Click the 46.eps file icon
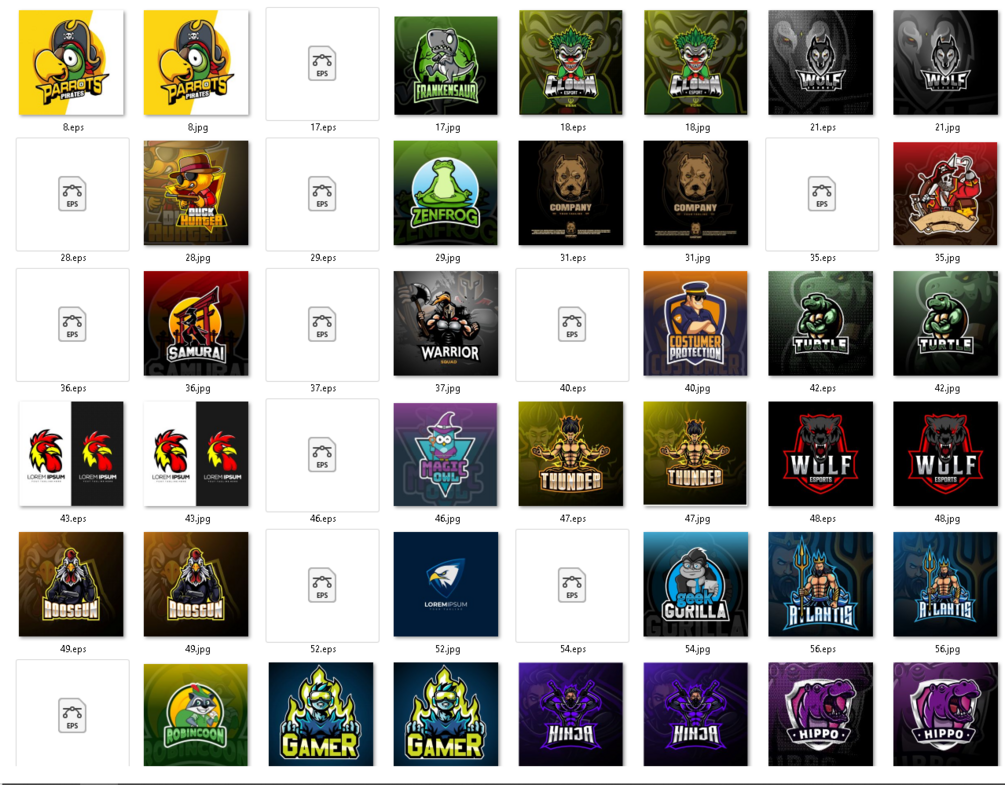 pyautogui.click(x=322, y=454)
